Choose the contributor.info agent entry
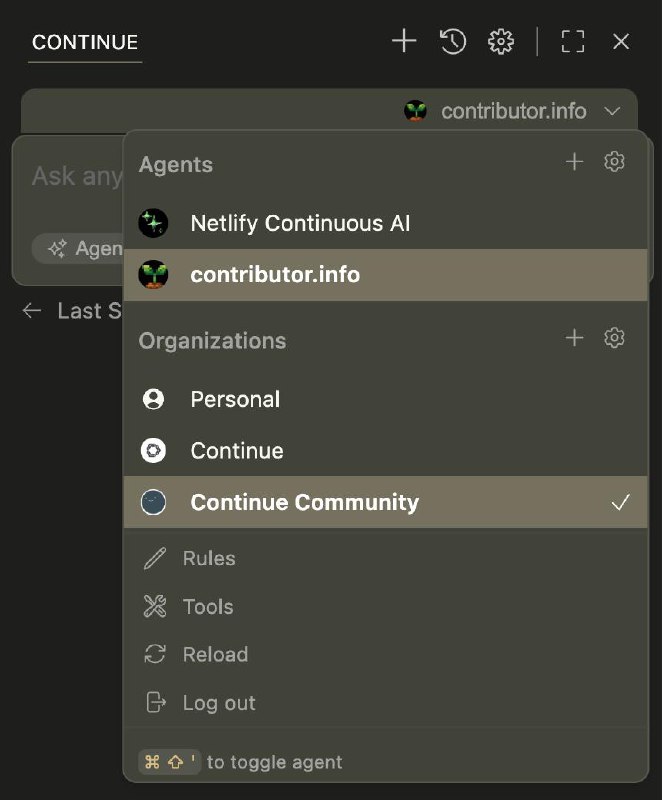The image size is (662, 800). [x=274, y=273]
